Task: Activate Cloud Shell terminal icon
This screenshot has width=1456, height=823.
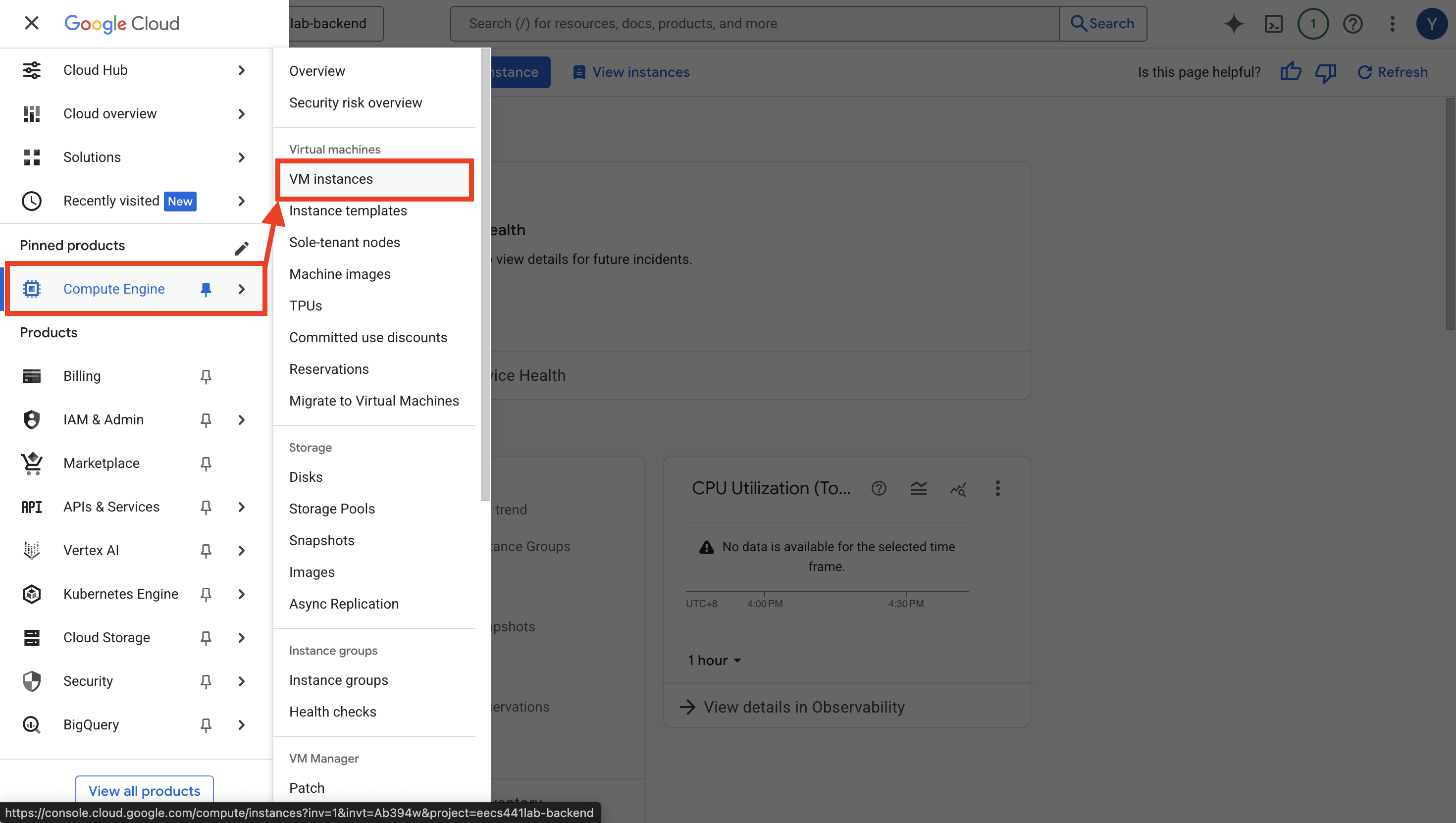Action: 1273,24
